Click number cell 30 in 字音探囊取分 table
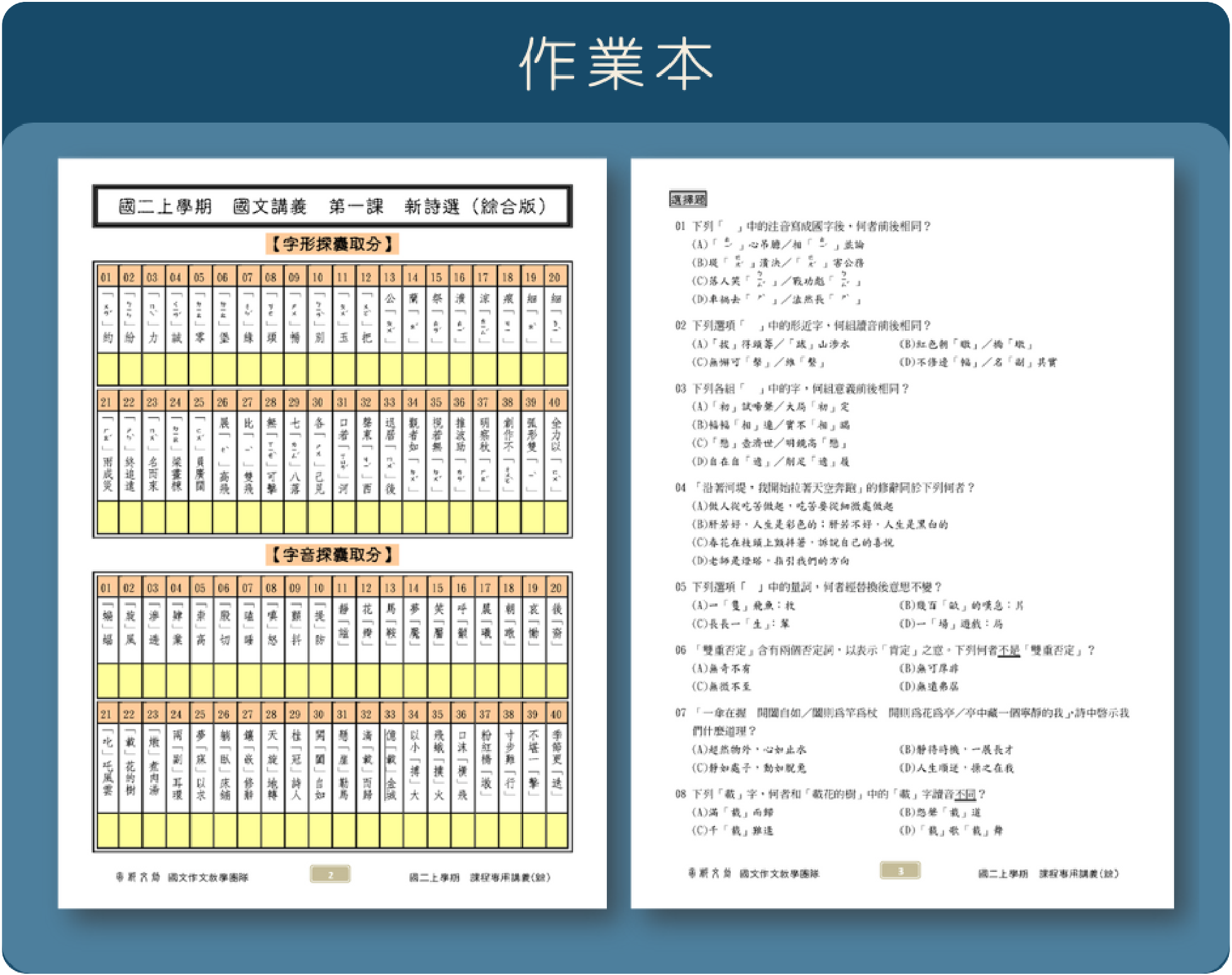 coord(319,714)
